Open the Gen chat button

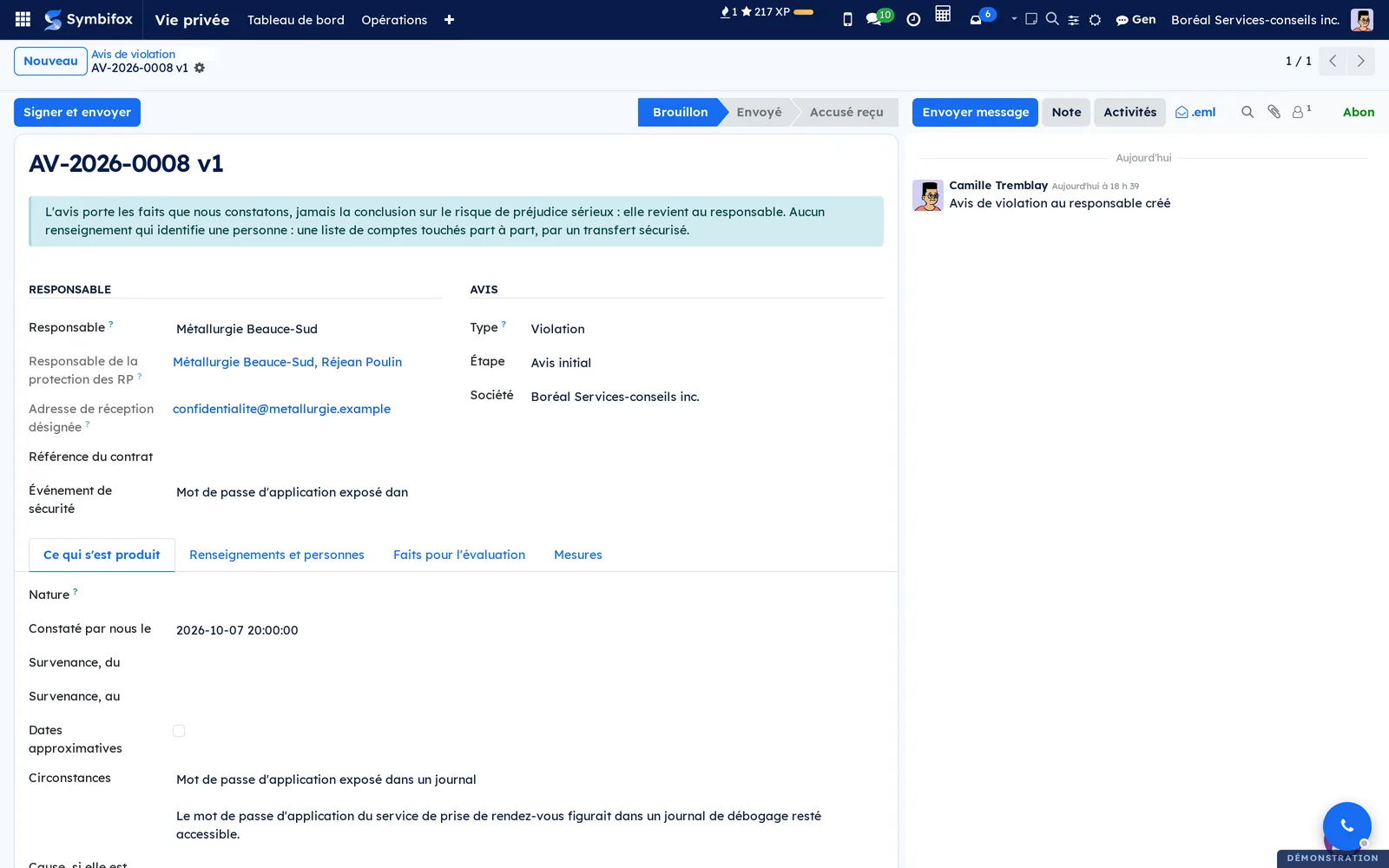tap(1136, 20)
